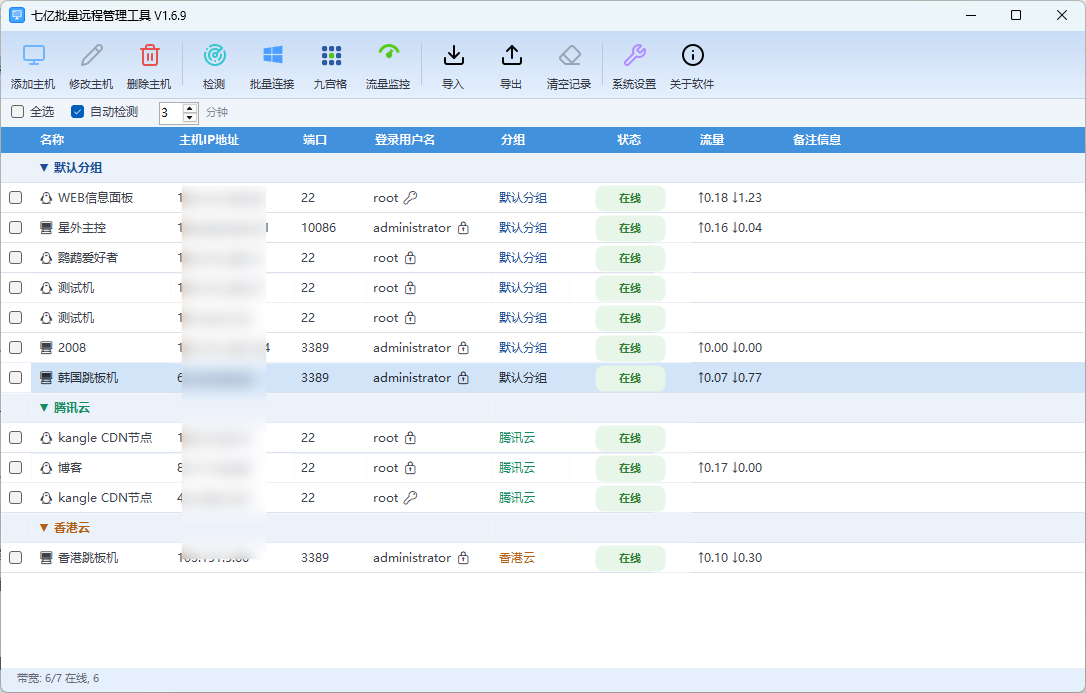
Task: Tick the checkbox for 星外主控 host
Action: click(15, 228)
